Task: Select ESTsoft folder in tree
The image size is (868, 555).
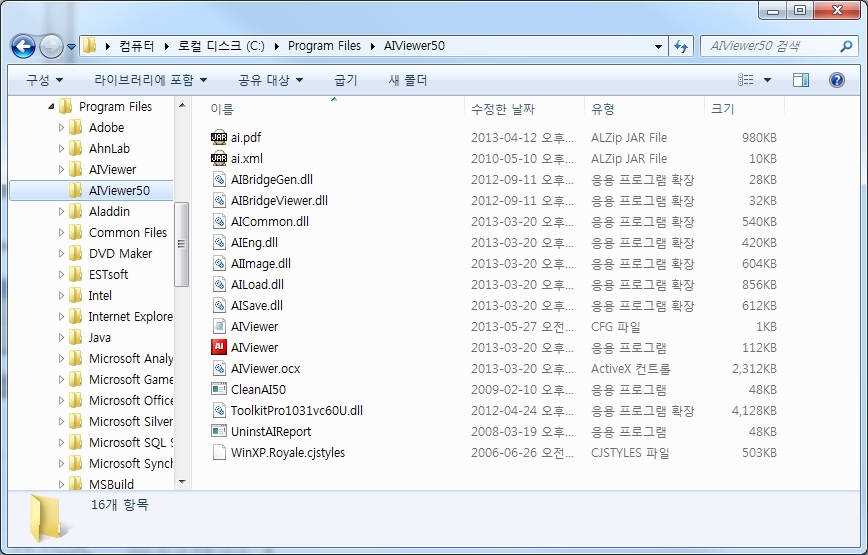Action: click(x=108, y=274)
